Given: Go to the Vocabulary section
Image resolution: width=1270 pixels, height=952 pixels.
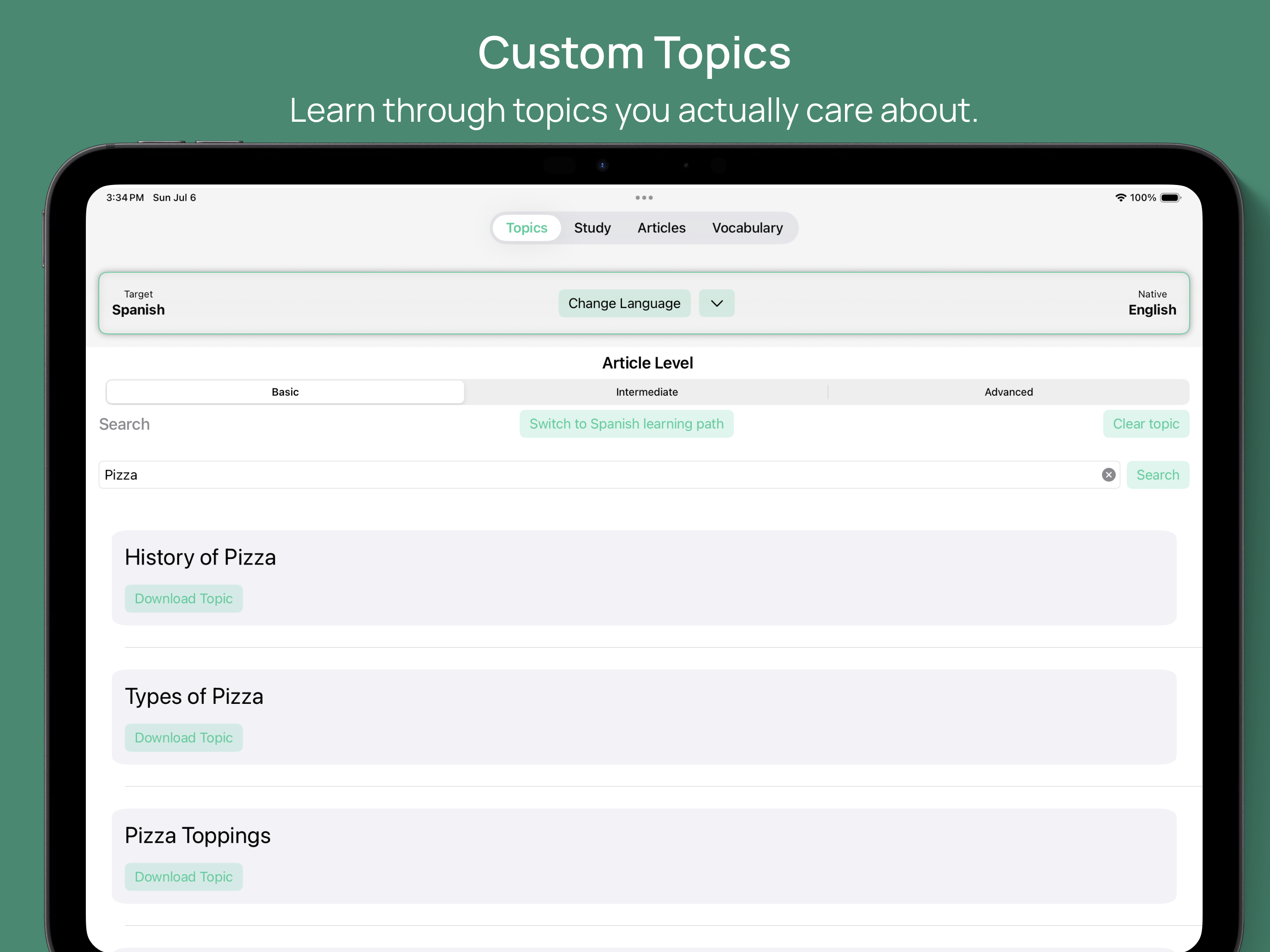Looking at the screenshot, I should click(748, 228).
